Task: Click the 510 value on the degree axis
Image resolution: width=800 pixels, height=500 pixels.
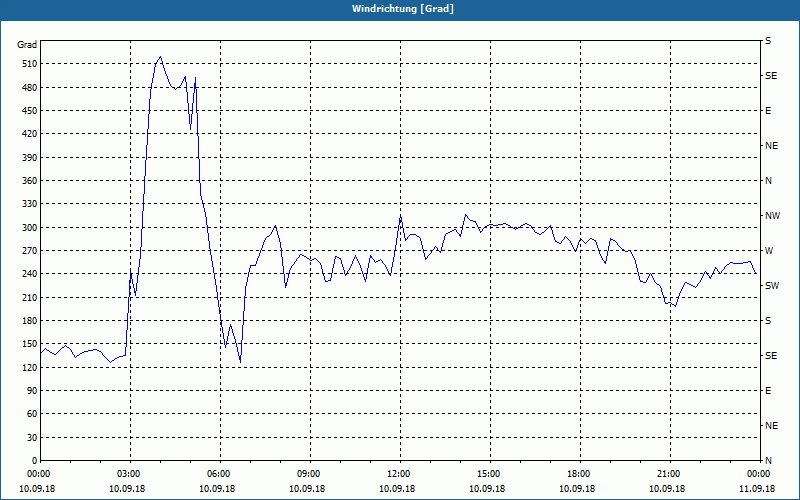Action: 30,64
